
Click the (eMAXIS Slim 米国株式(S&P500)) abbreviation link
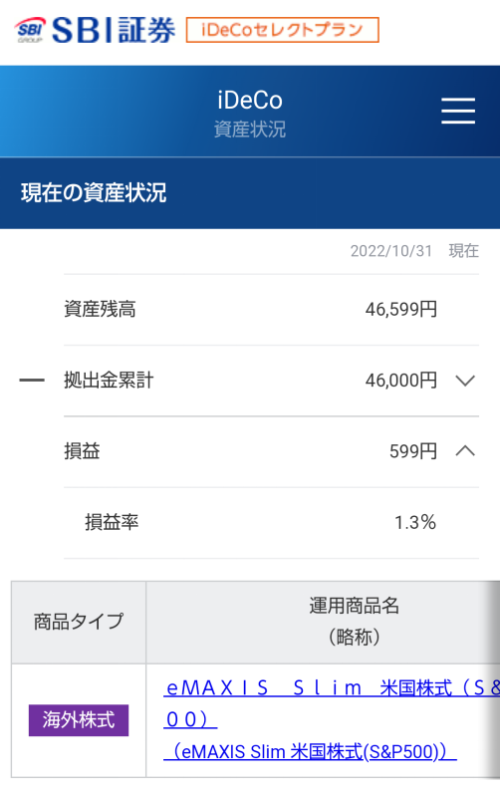310,752
